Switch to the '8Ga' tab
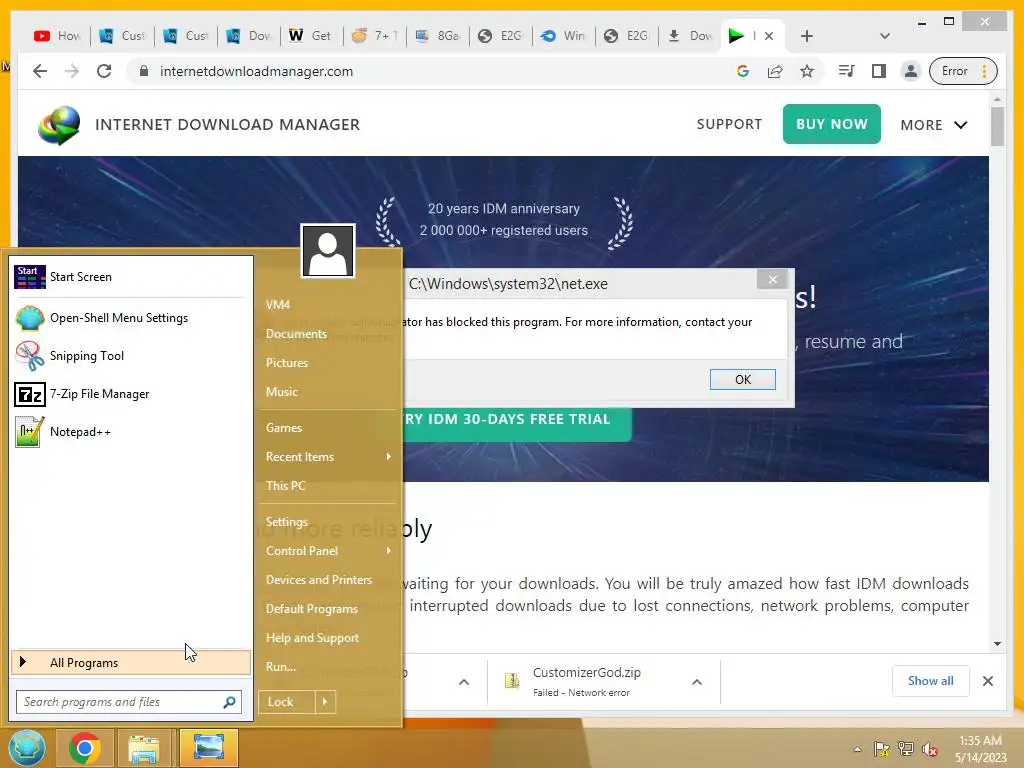 (438, 36)
